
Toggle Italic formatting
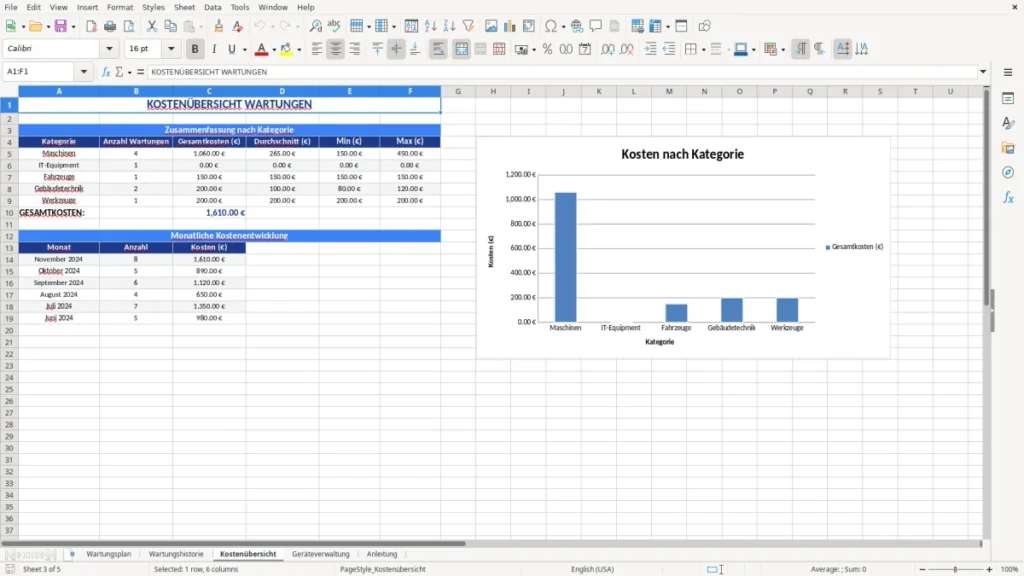[x=214, y=49]
